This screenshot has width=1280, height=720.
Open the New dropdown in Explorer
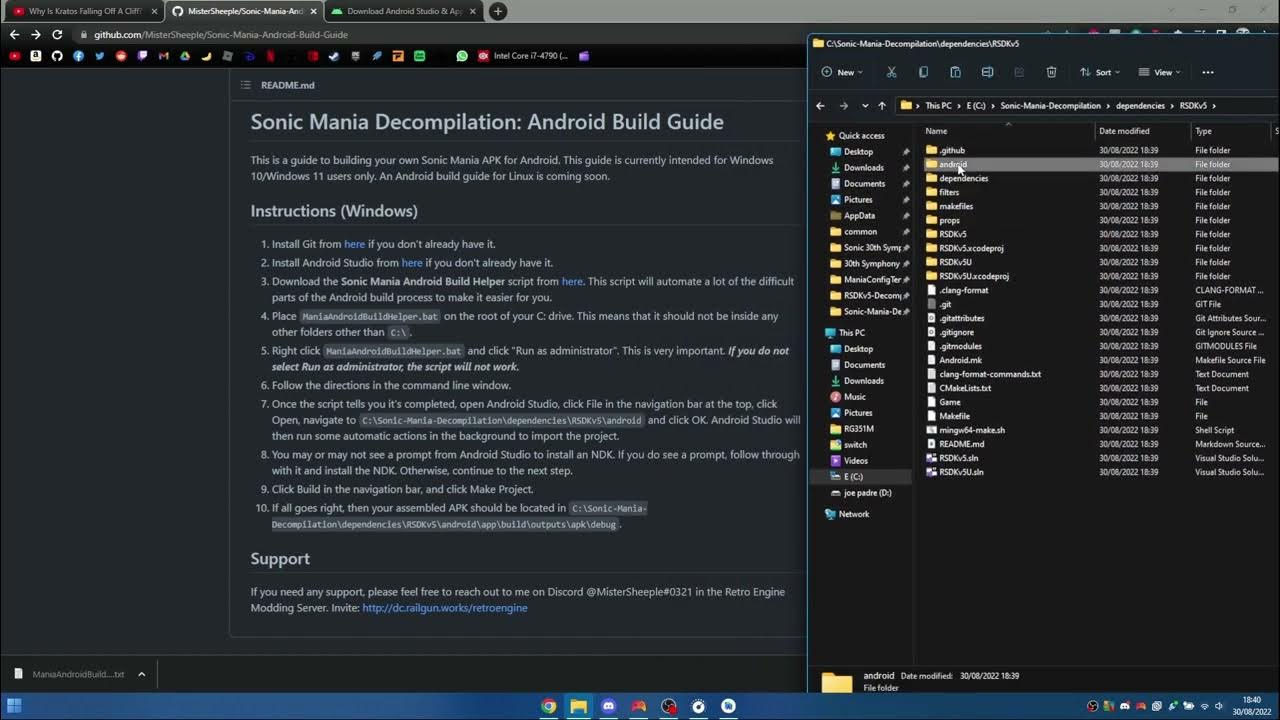(x=842, y=72)
